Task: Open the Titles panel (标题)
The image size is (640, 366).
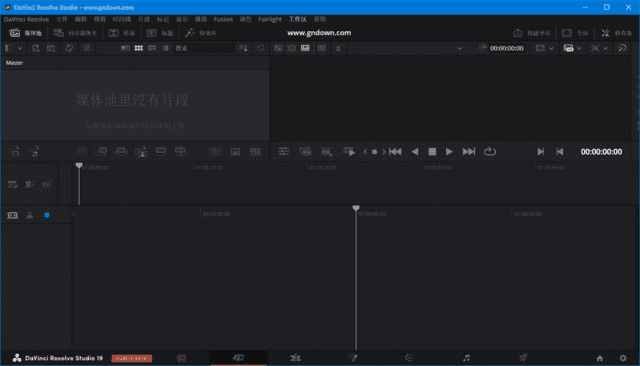Action: pos(160,33)
